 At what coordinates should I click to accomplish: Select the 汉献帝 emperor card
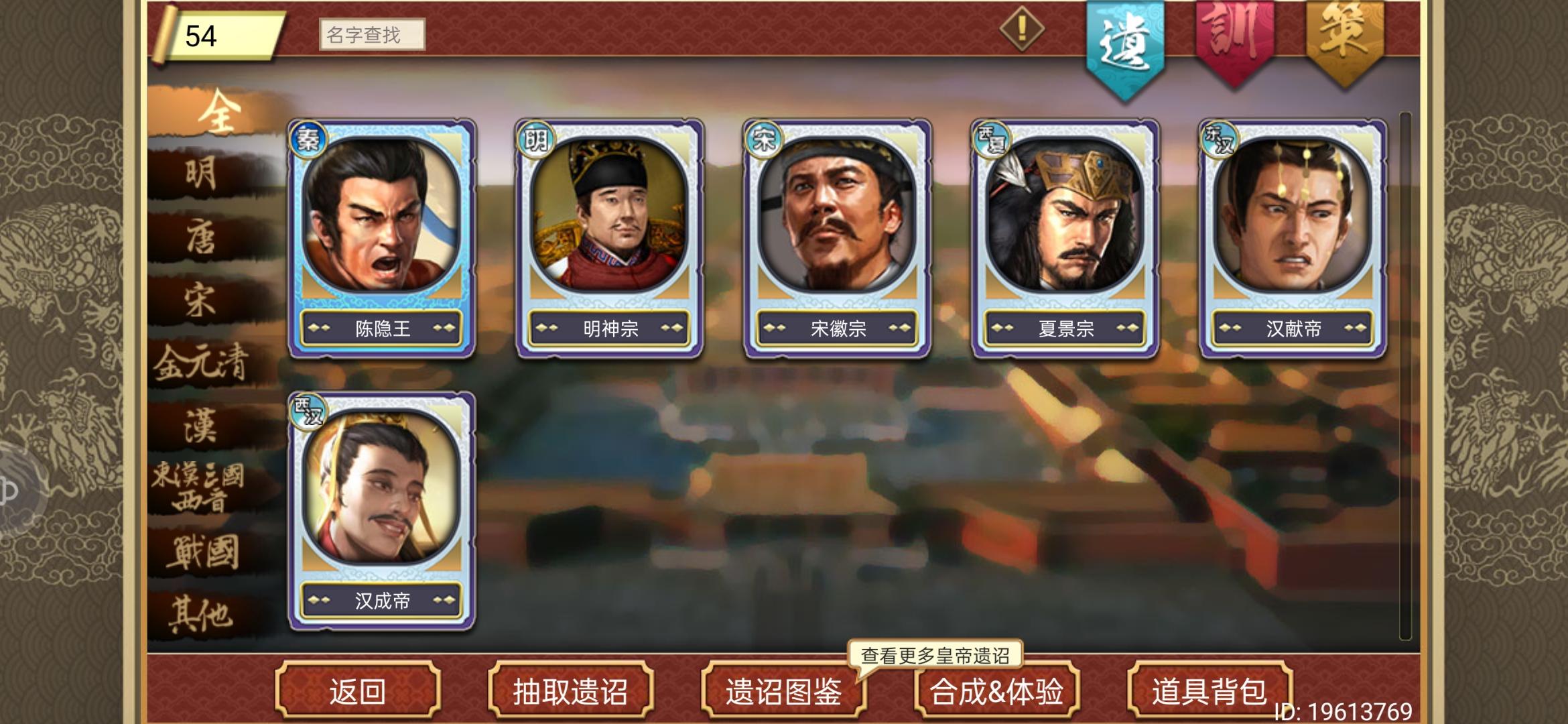click(x=1293, y=238)
